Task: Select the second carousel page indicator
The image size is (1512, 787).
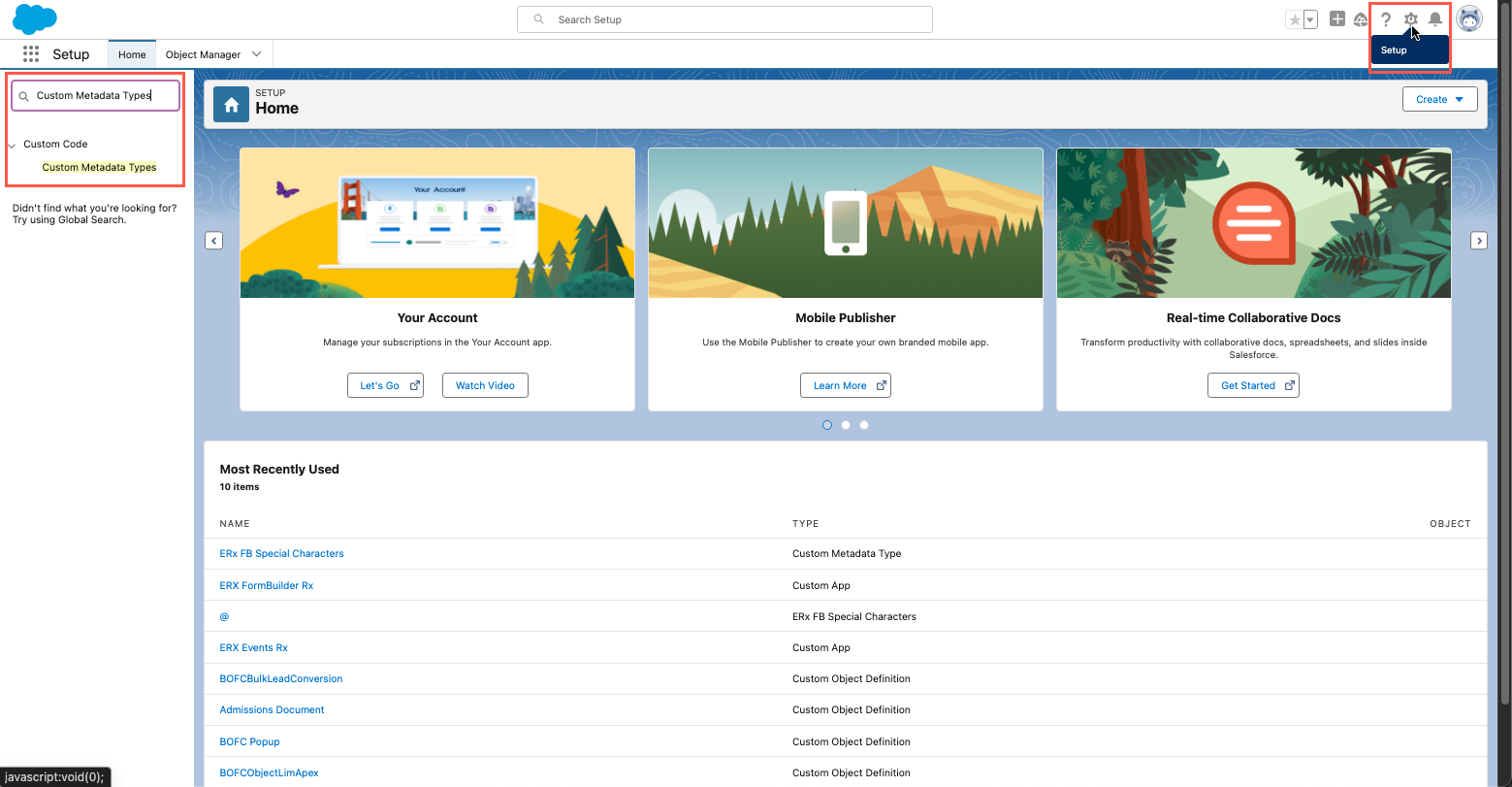Action: click(846, 425)
